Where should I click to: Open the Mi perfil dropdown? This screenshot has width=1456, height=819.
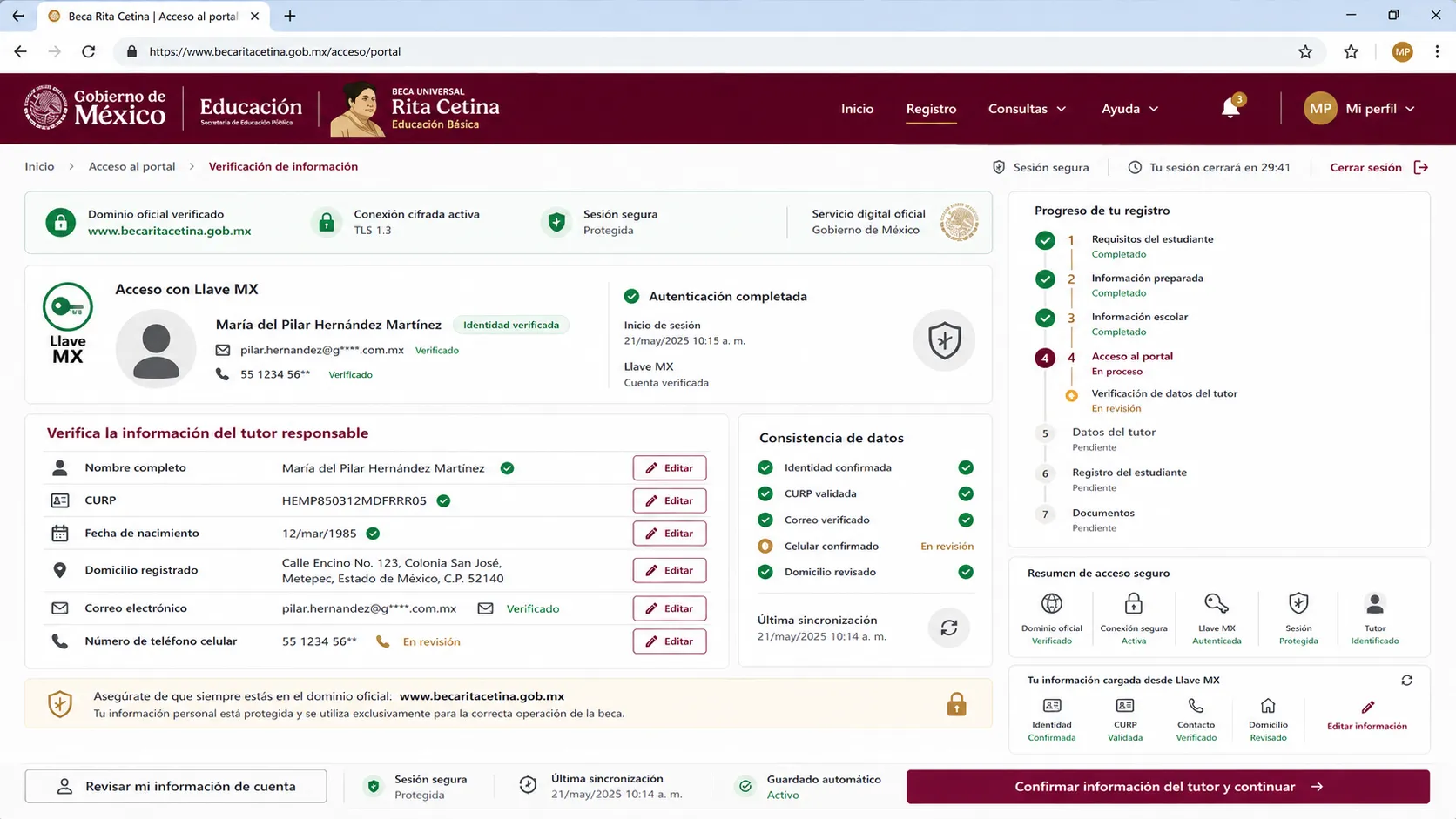click(1360, 108)
